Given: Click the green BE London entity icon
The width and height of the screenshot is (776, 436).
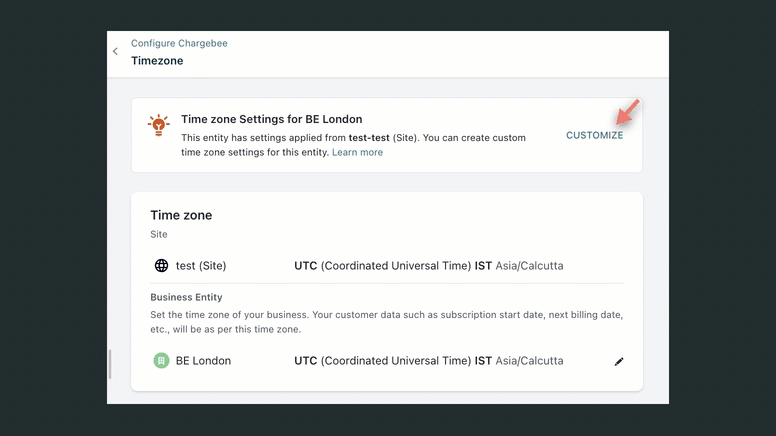Looking at the screenshot, I should (161, 361).
